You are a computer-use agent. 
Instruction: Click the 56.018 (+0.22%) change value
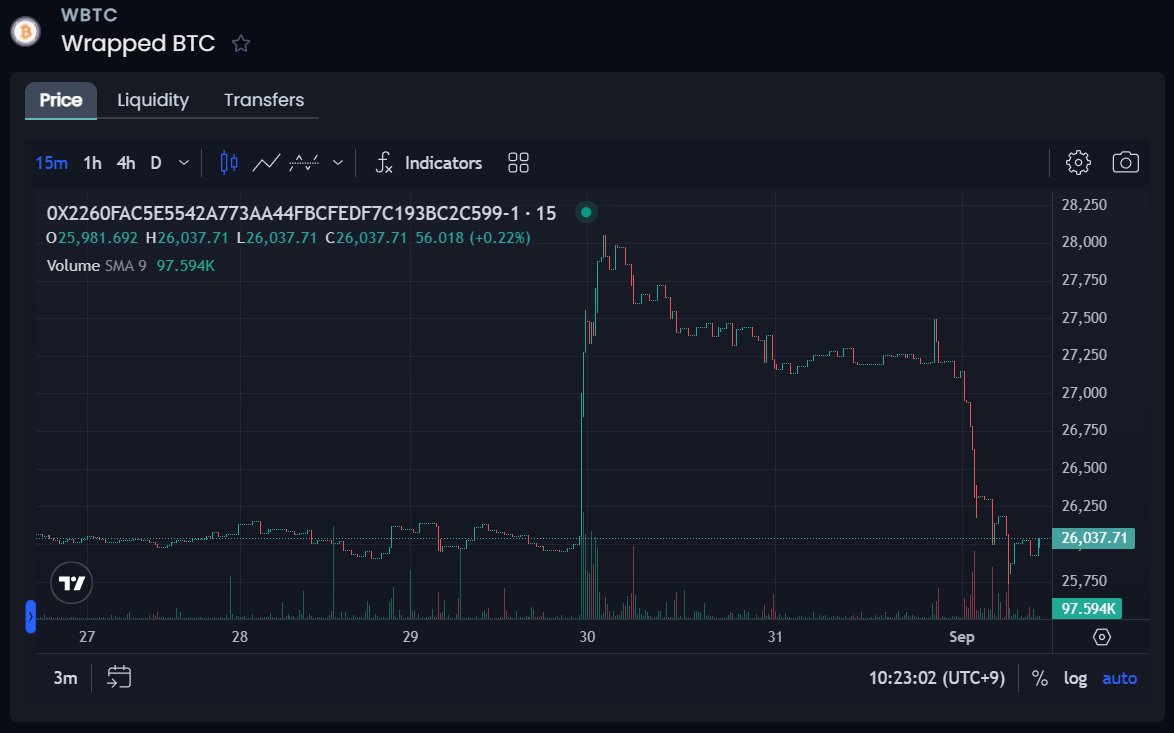(472, 238)
